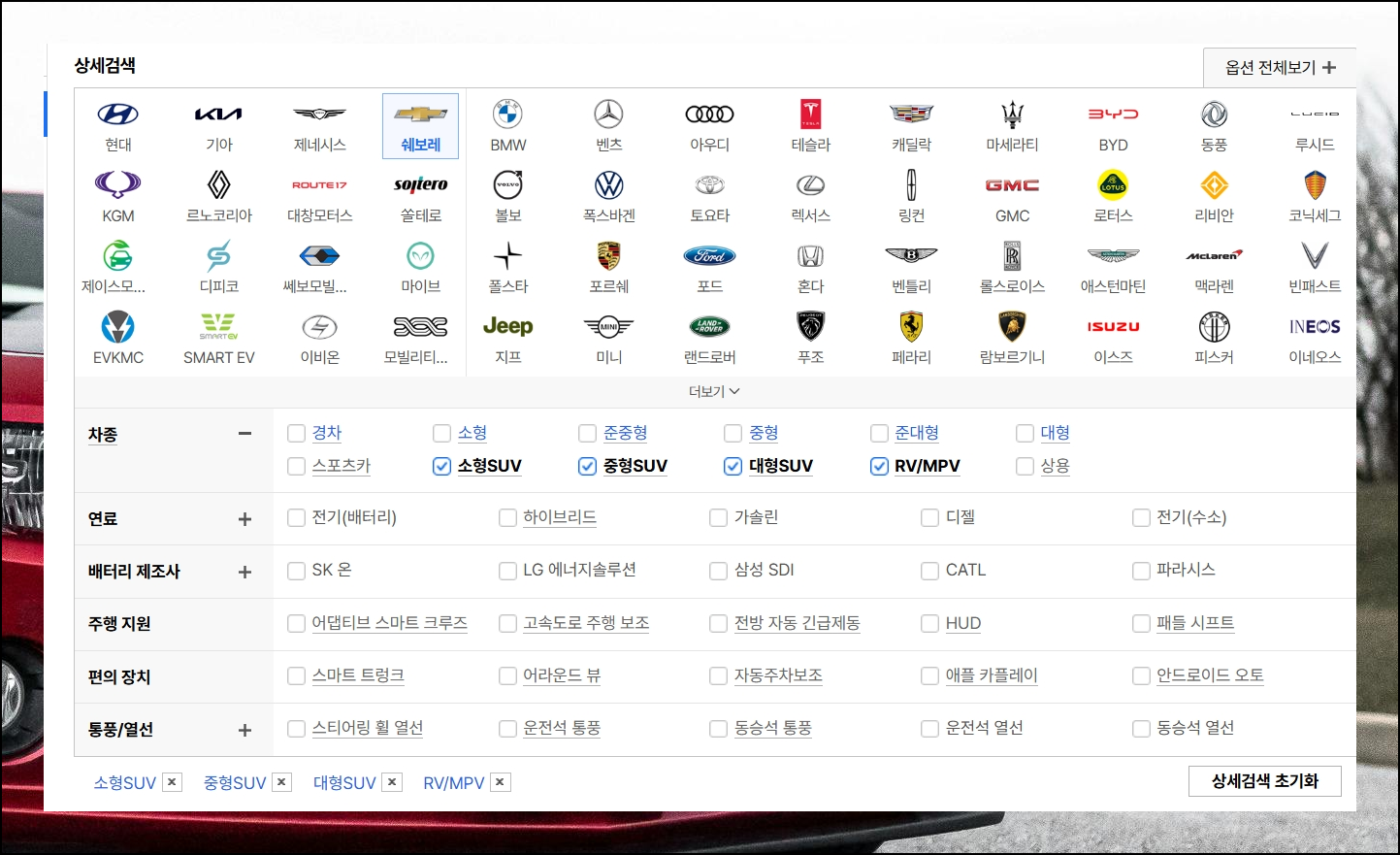Open 옵션 전체보기 to view all options
The width and height of the screenshot is (1400, 855).
[x=1280, y=67]
